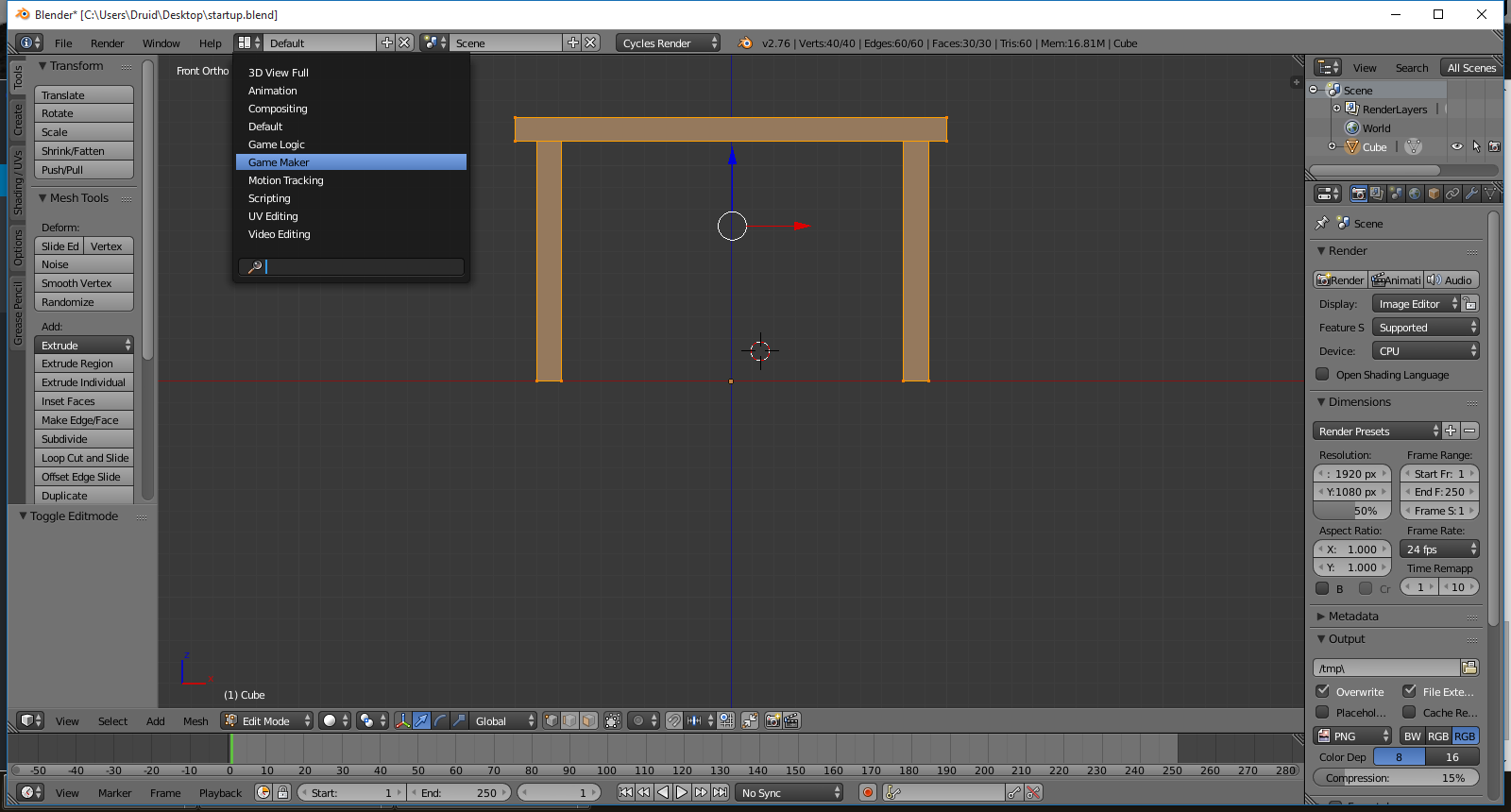1511x812 pixels.
Task: Click the resolution percentage 50% slider
Action: coord(1352,510)
